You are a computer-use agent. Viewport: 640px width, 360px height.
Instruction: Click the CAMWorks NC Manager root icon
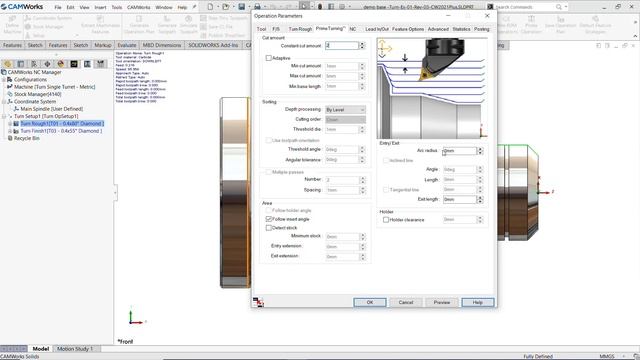pos(4,72)
